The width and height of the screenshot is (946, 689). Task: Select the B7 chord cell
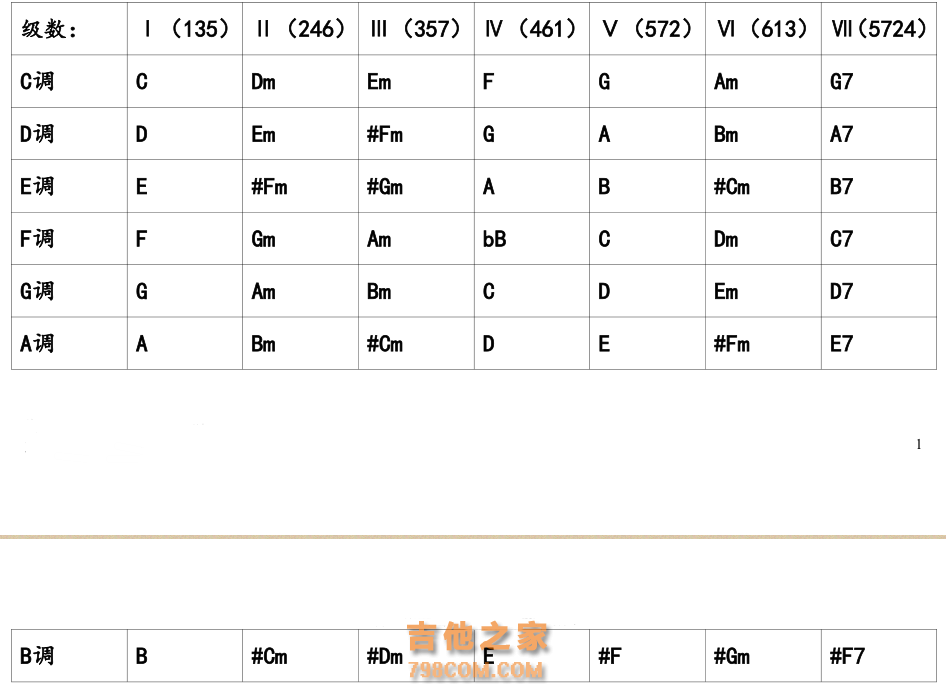[878, 186]
